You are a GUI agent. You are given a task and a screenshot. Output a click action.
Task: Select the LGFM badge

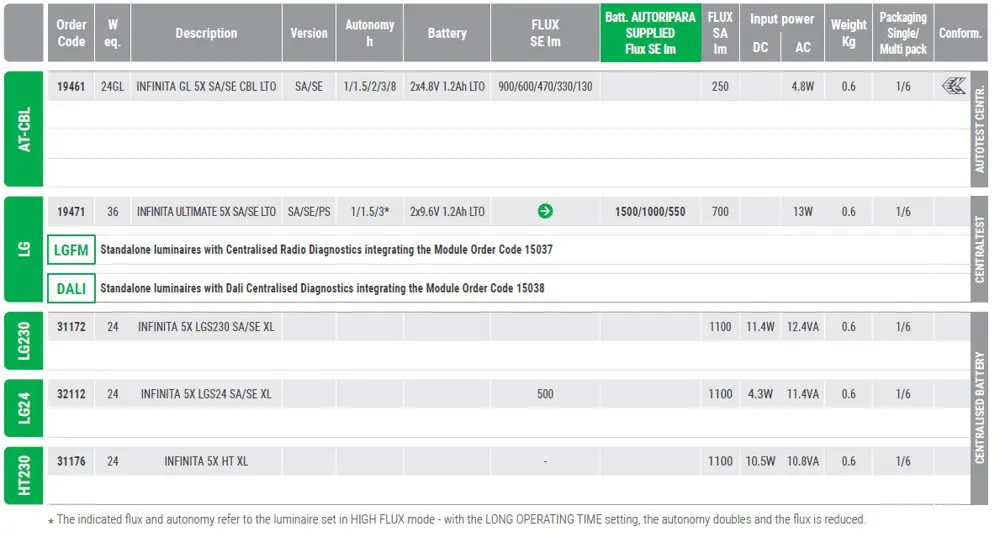[71, 250]
